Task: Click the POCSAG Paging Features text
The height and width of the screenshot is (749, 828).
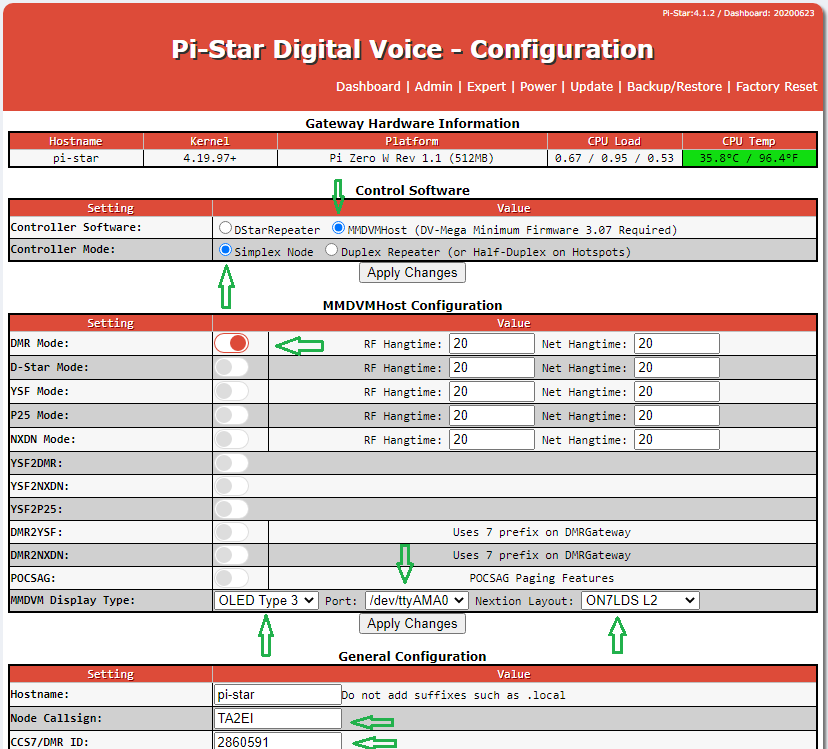Action: 542,578
